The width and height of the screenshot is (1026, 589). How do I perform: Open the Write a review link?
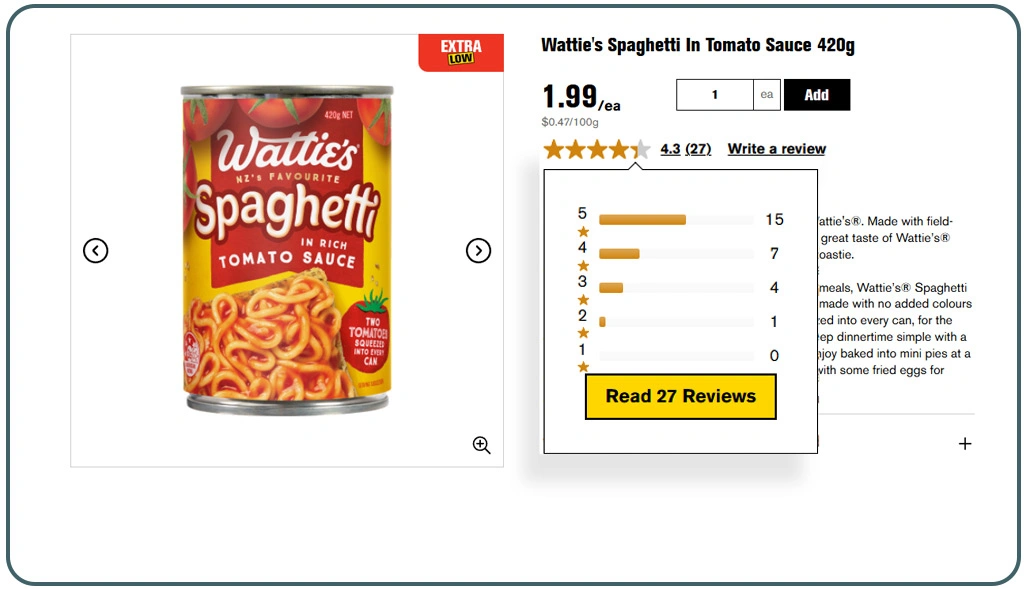pos(776,149)
